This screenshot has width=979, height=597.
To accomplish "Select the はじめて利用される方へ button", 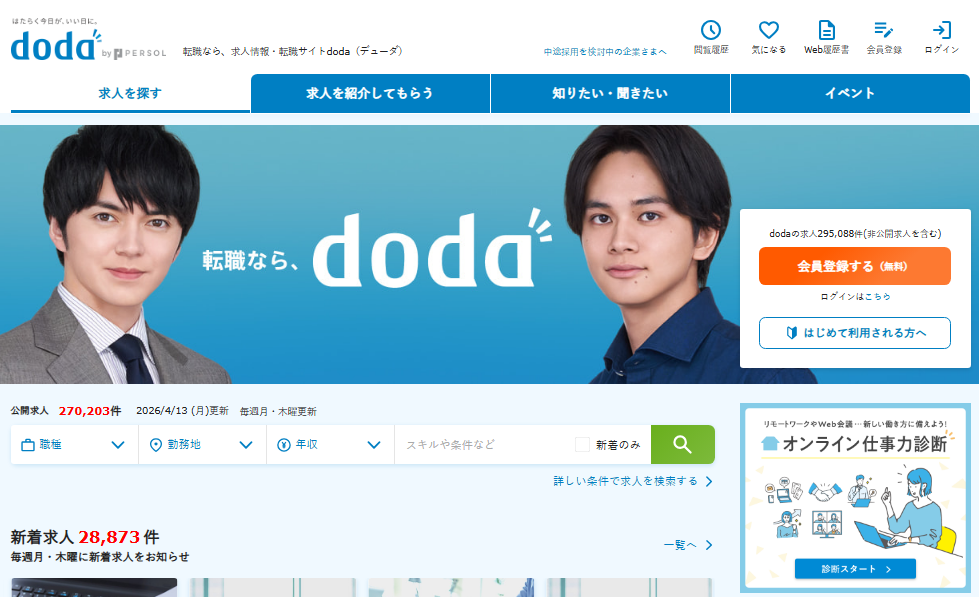I will [x=855, y=333].
